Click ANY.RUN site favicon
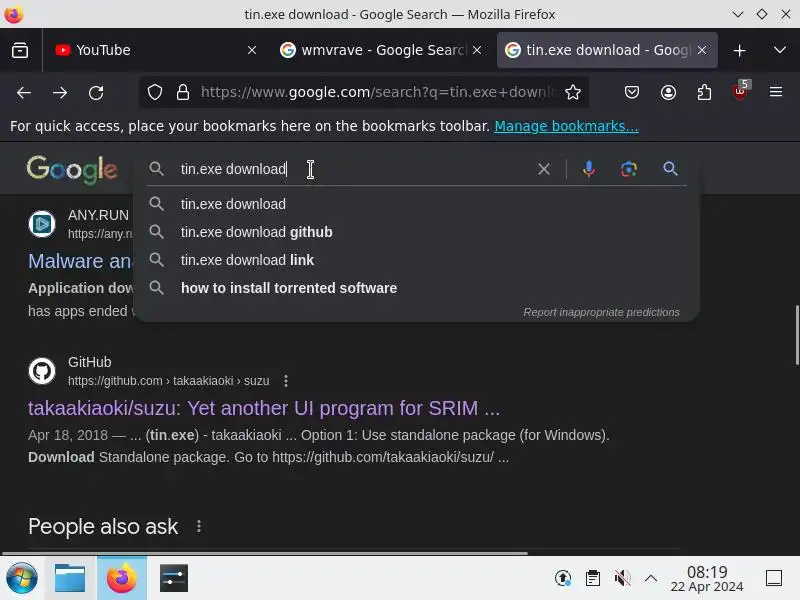The image size is (800, 600). pos(42,223)
